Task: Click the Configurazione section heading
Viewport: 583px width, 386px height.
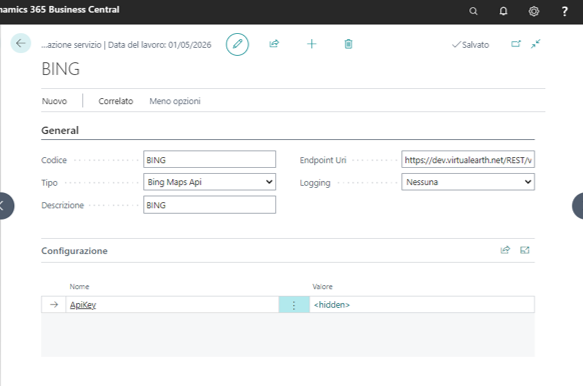Action: [x=74, y=251]
